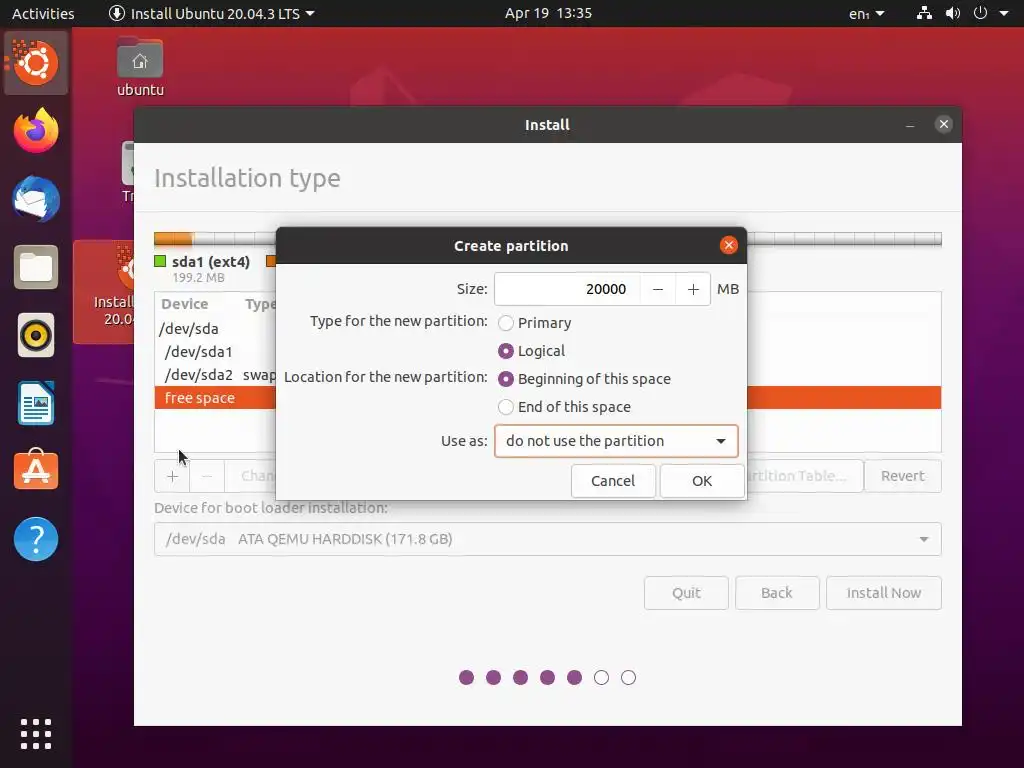The image size is (1024, 768).
Task: Click the Device column header
Action: [x=185, y=304]
